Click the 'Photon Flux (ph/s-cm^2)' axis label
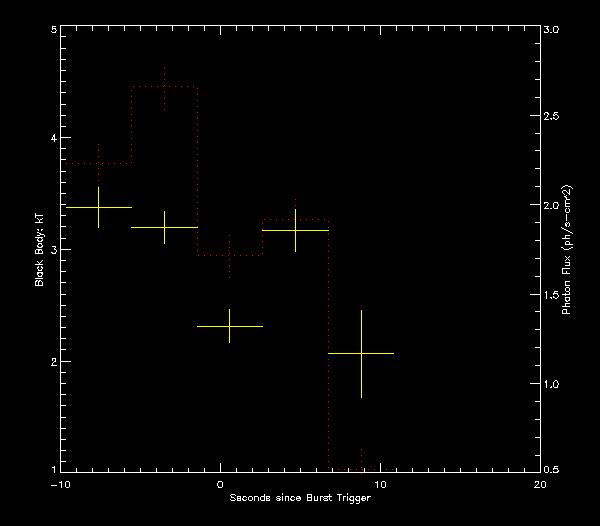 (x=566, y=250)
